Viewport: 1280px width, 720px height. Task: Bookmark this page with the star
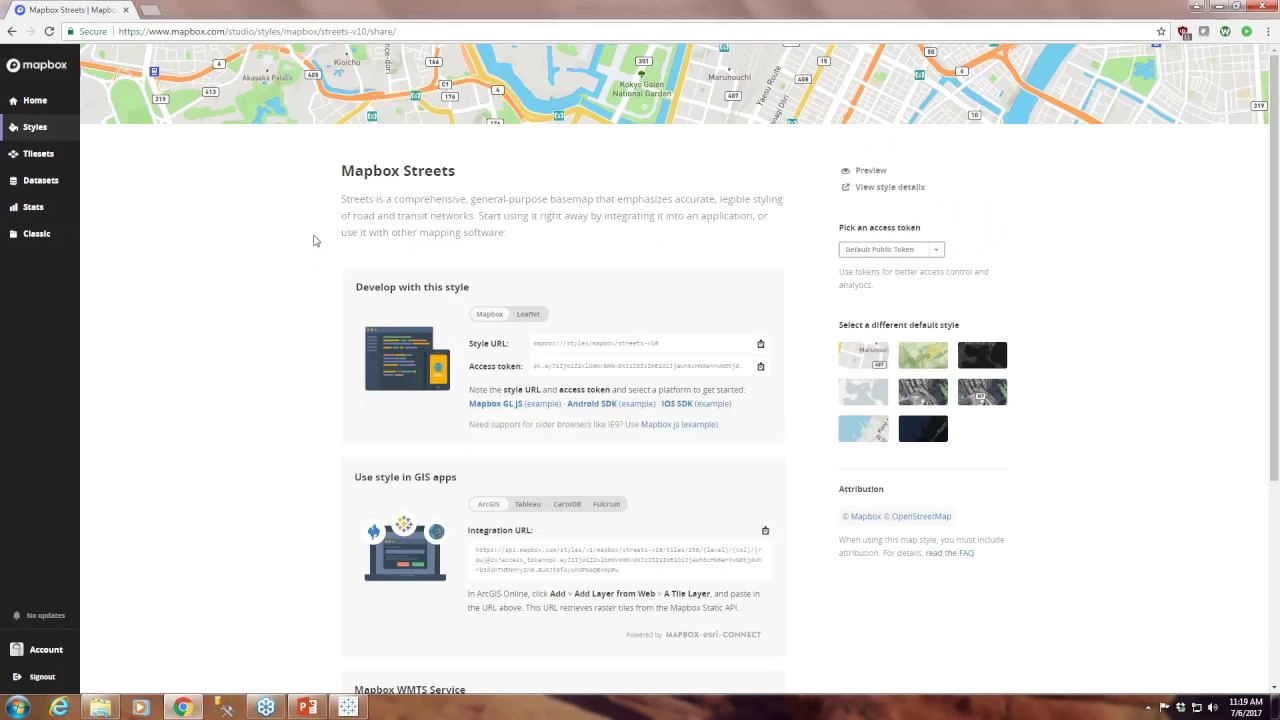[1161, 31]
